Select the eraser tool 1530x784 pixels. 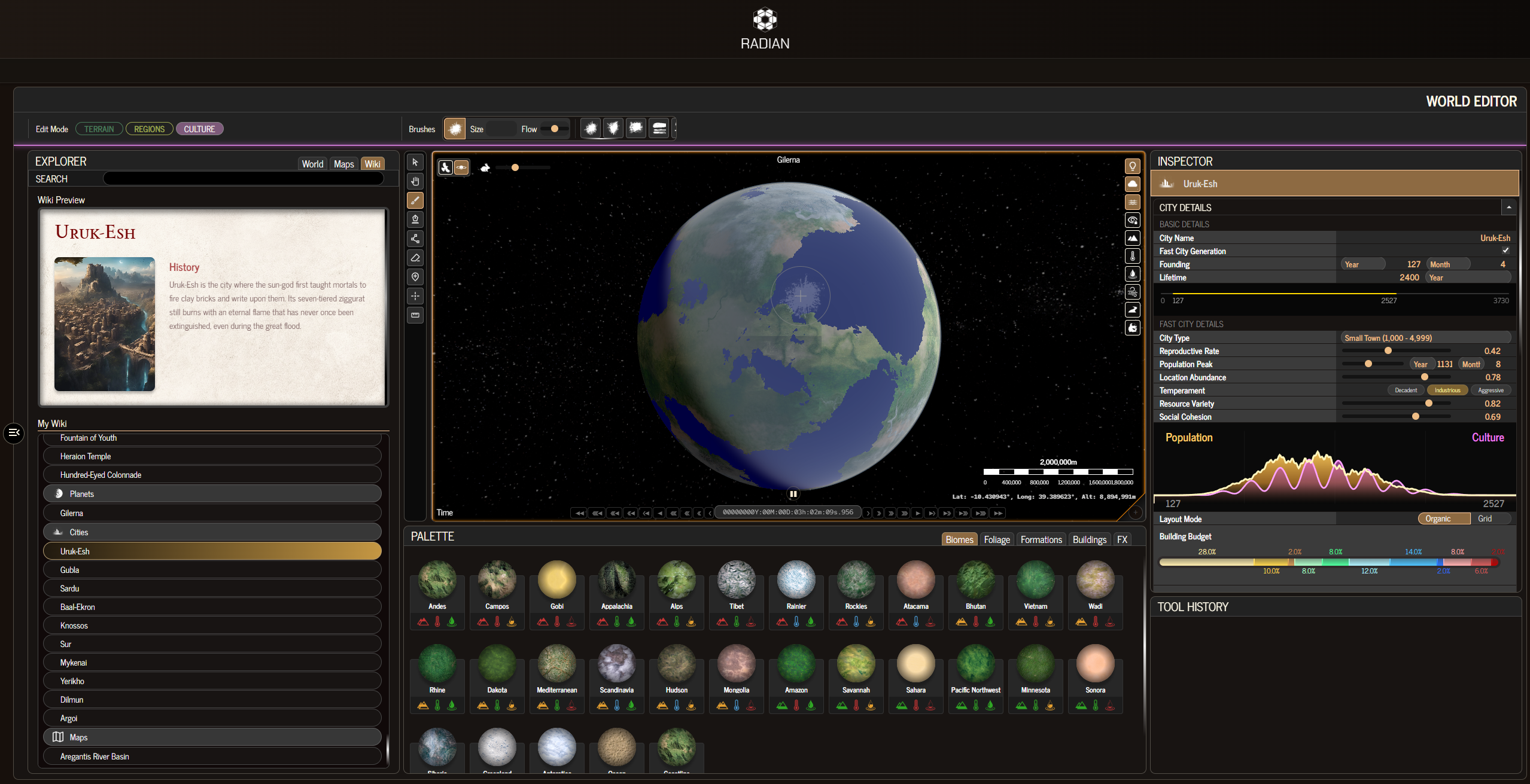[x=415, y=258]
